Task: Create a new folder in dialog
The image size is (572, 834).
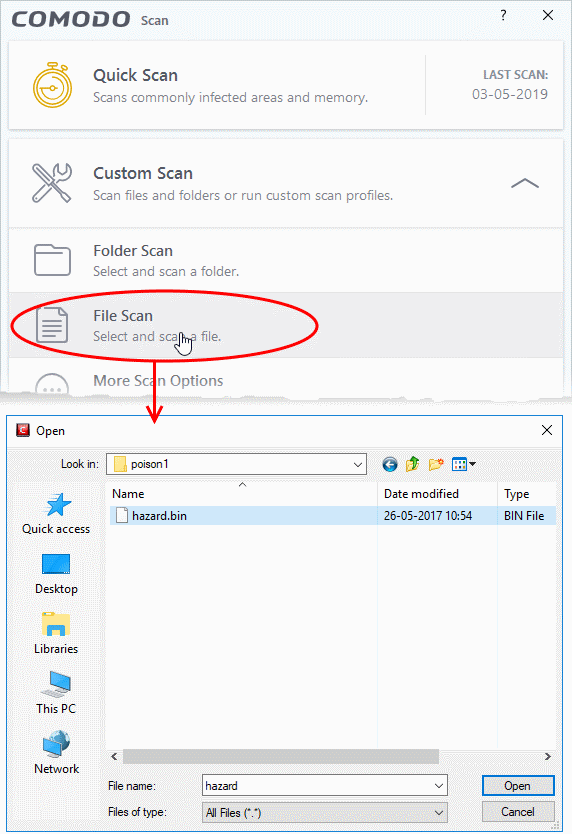Action: click(436, 464)
